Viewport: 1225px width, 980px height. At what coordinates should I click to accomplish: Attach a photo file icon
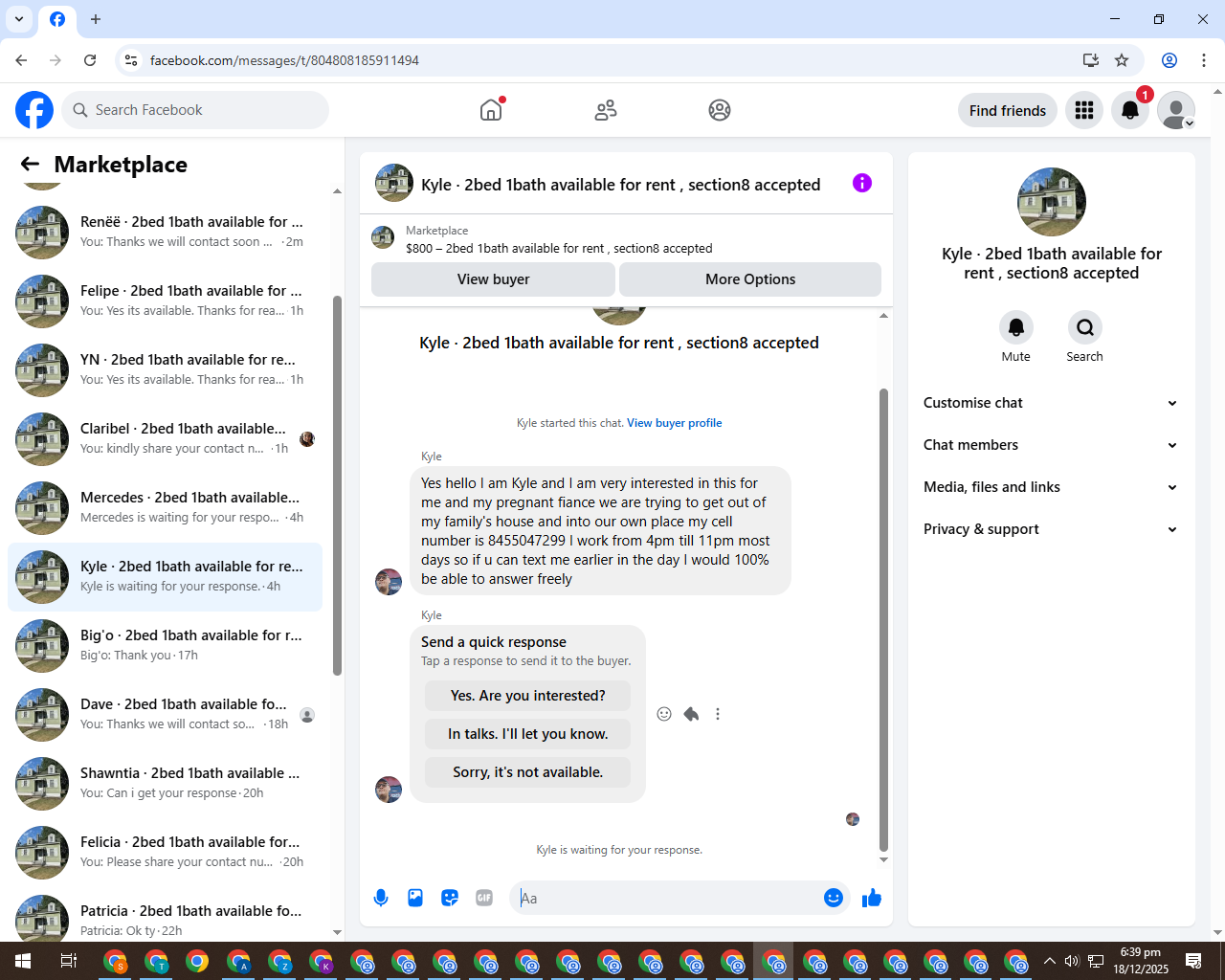click(x=415, y=898)
